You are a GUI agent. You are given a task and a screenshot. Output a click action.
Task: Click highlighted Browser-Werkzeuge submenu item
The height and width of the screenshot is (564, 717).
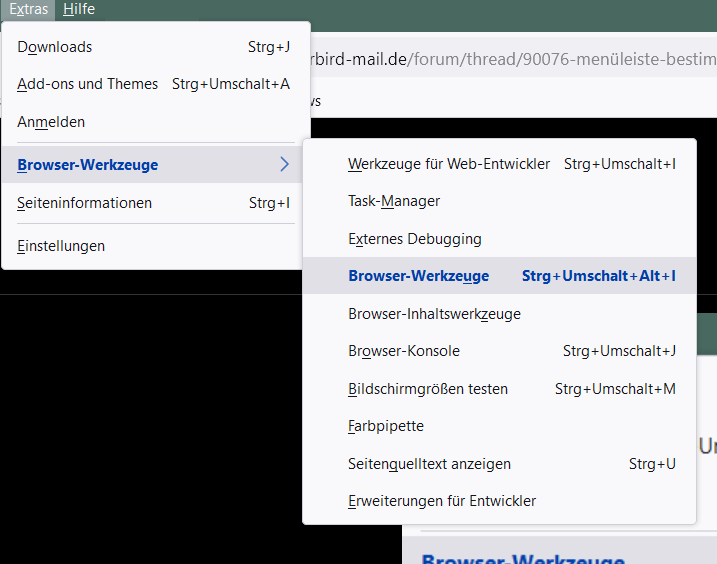click(419, 276)
